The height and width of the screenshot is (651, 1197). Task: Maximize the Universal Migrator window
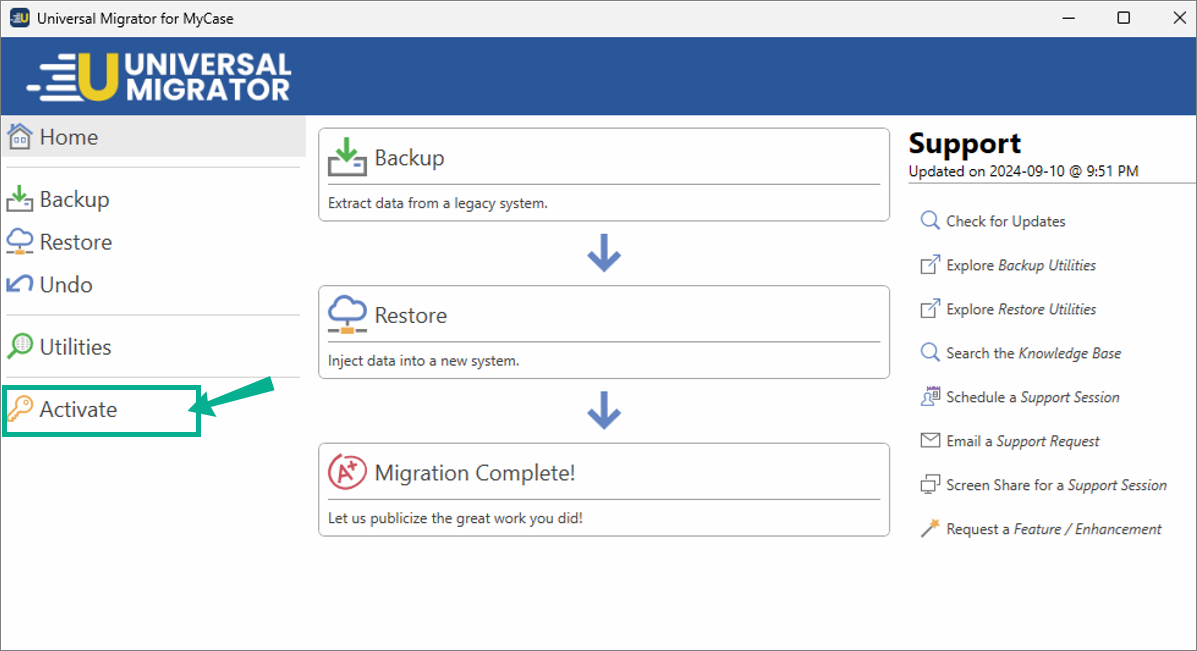pyautogui.click(x=1124, y=18)
